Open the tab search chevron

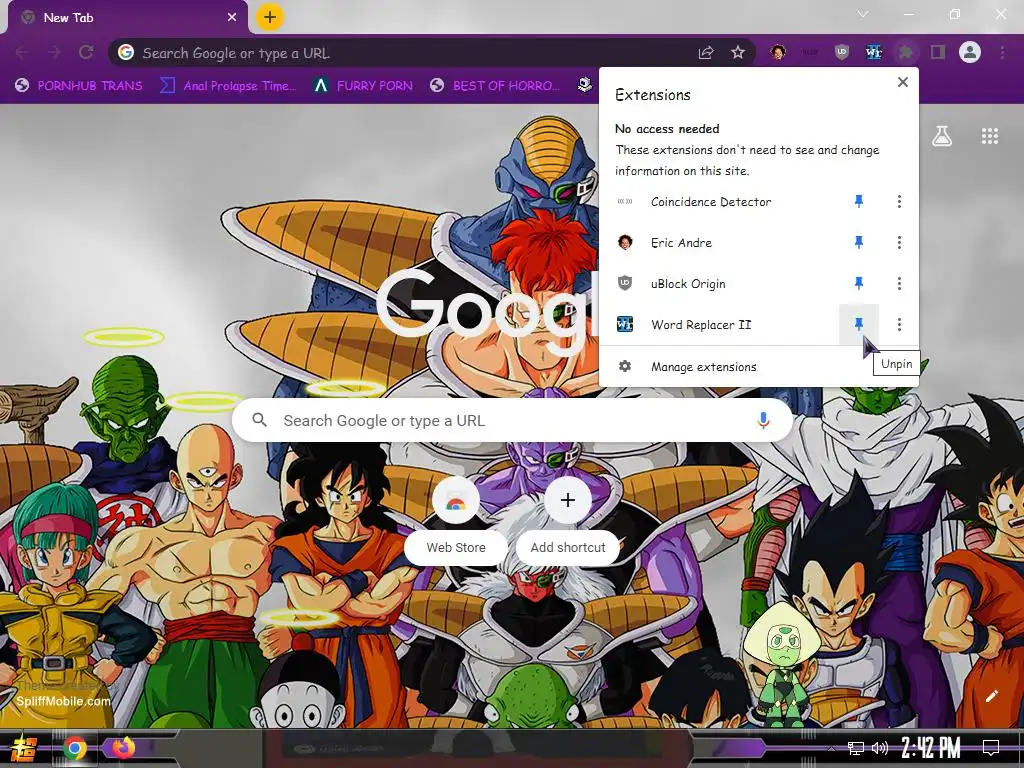(863, 14)
